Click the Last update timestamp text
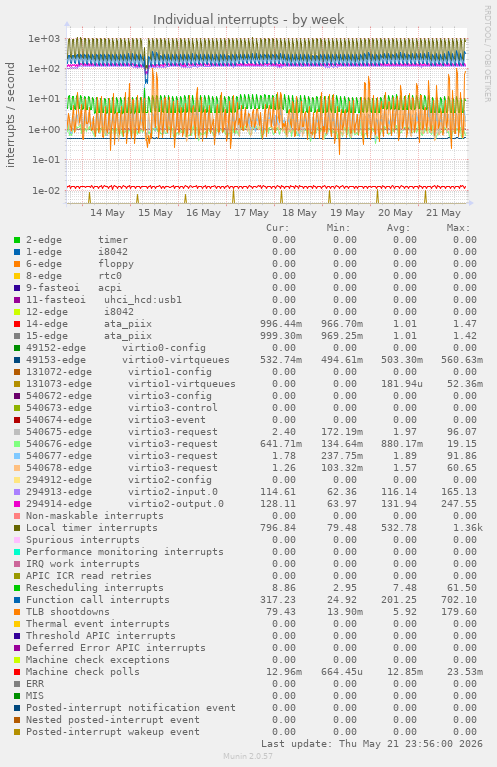 [x=372, y=744]
